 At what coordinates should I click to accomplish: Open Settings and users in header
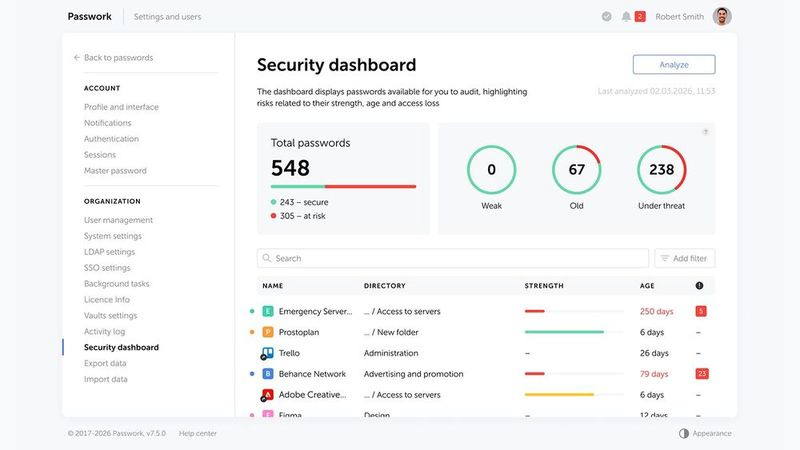tap(167, 17)
